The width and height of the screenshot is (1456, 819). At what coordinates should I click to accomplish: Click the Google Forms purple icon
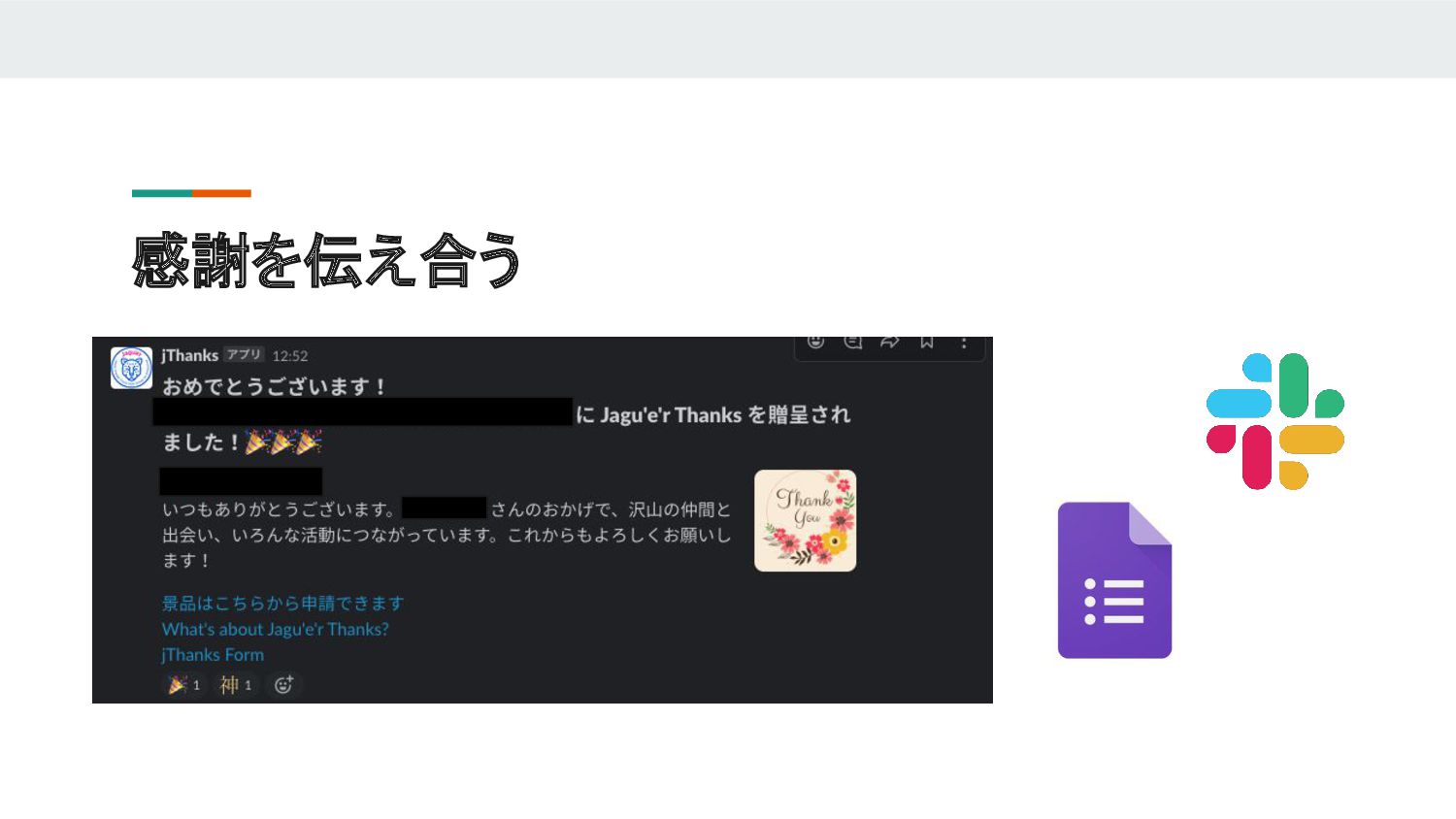tap(1114, 580)
